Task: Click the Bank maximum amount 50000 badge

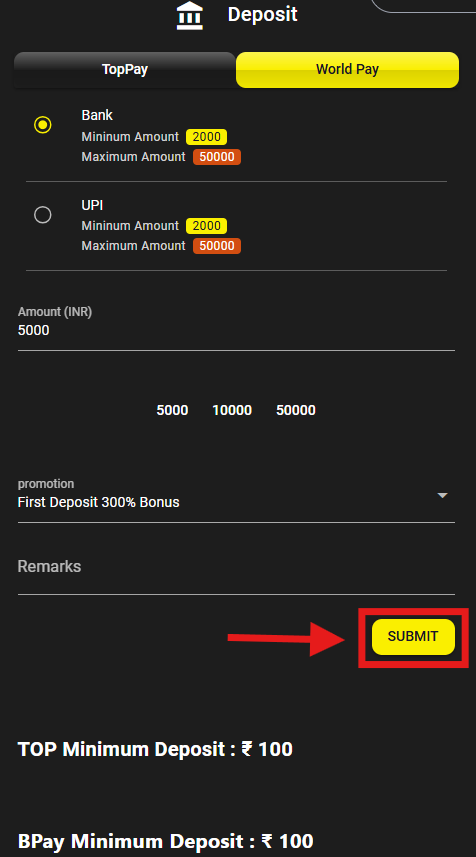Action: point(217,157)
